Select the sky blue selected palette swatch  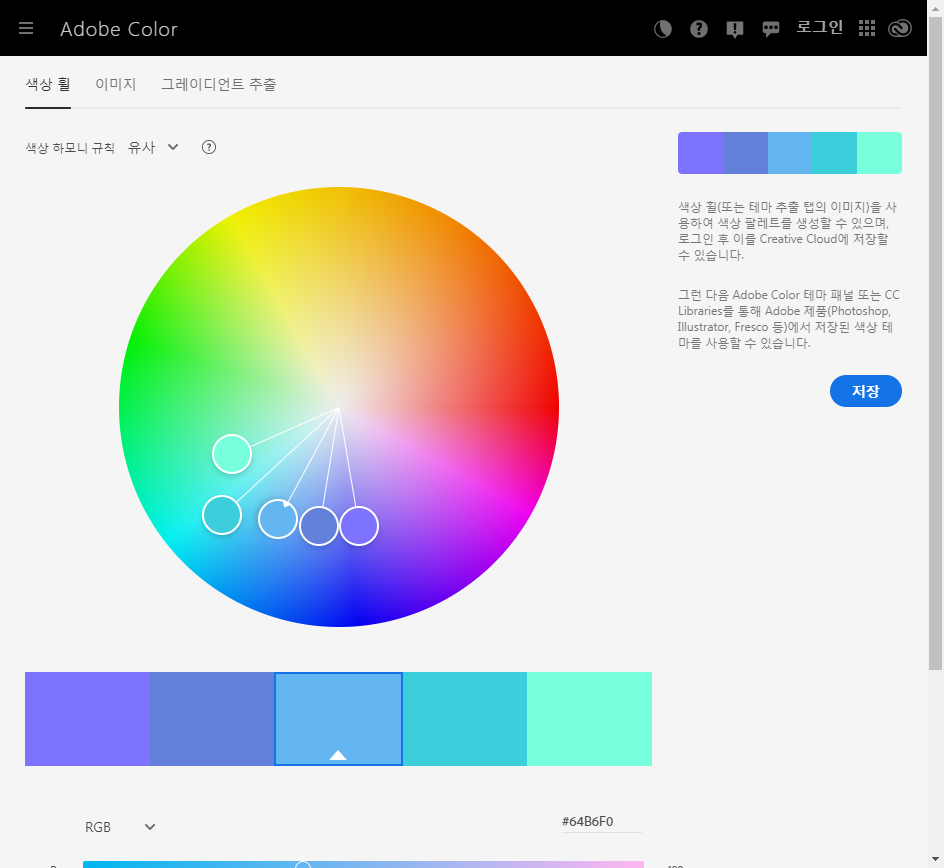[x=338, y=719]
